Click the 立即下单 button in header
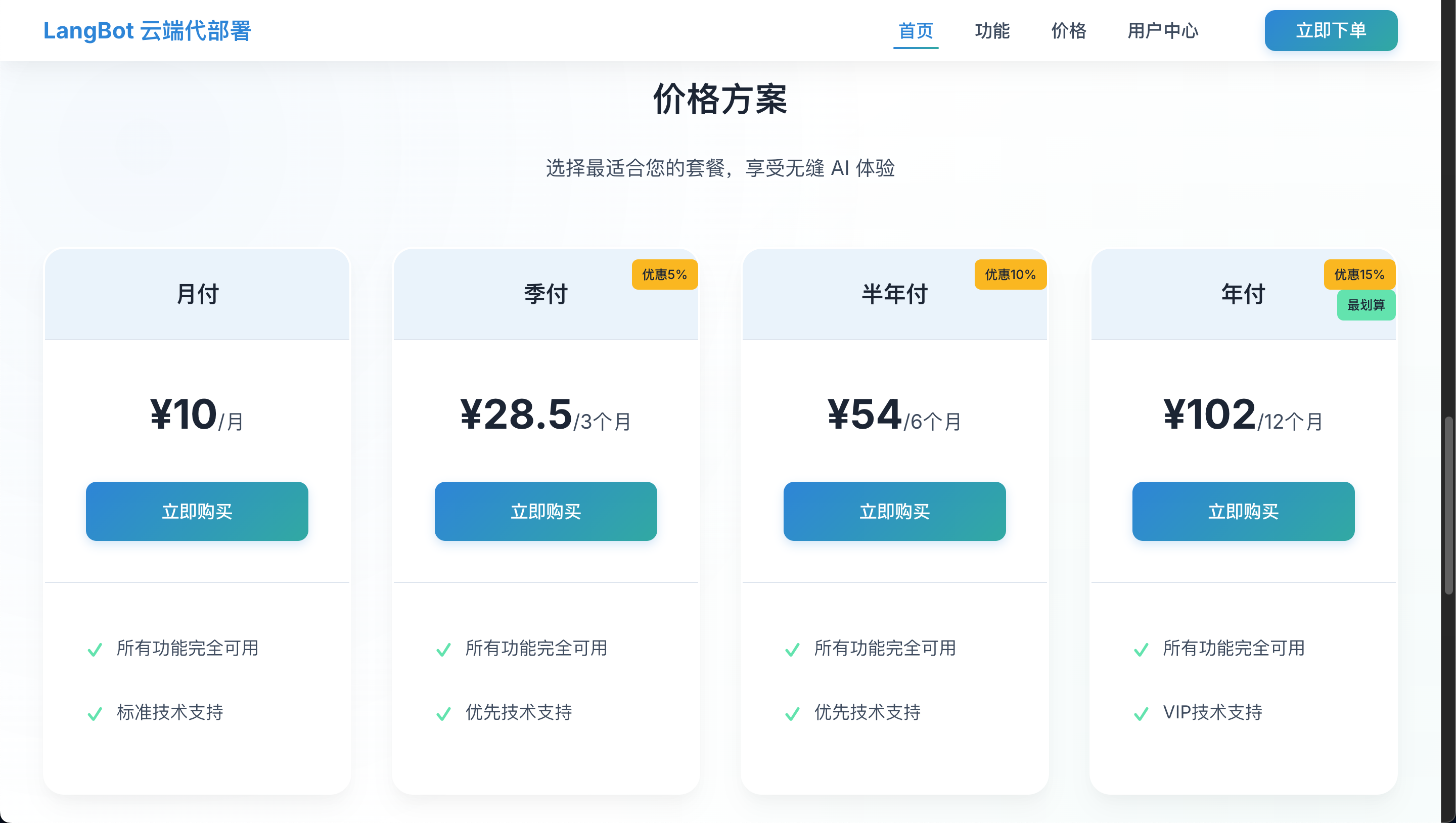 pyautogui.click(x=1331, y=30)
